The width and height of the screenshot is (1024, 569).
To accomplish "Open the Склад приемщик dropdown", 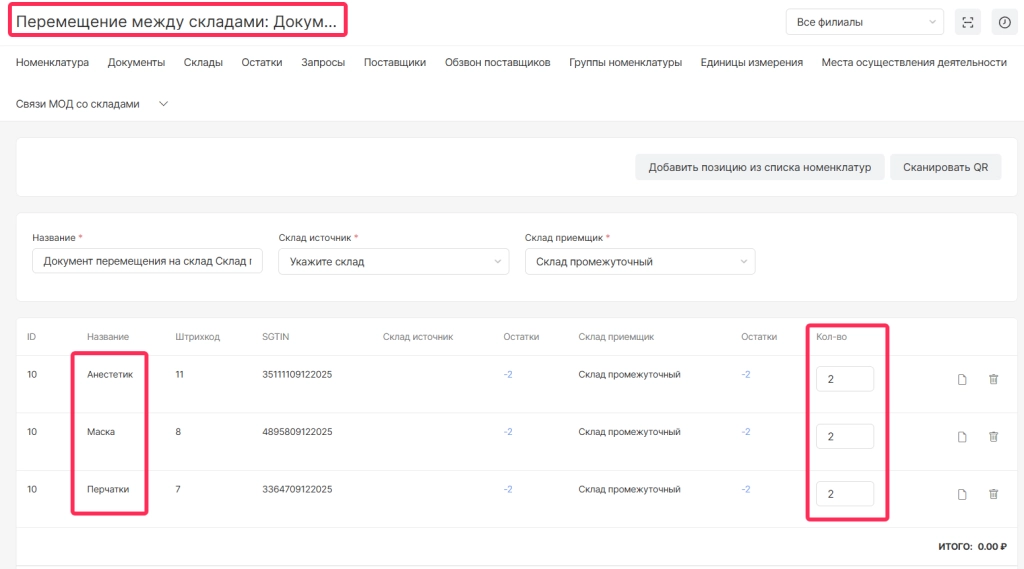I will (x=640, y=262).
